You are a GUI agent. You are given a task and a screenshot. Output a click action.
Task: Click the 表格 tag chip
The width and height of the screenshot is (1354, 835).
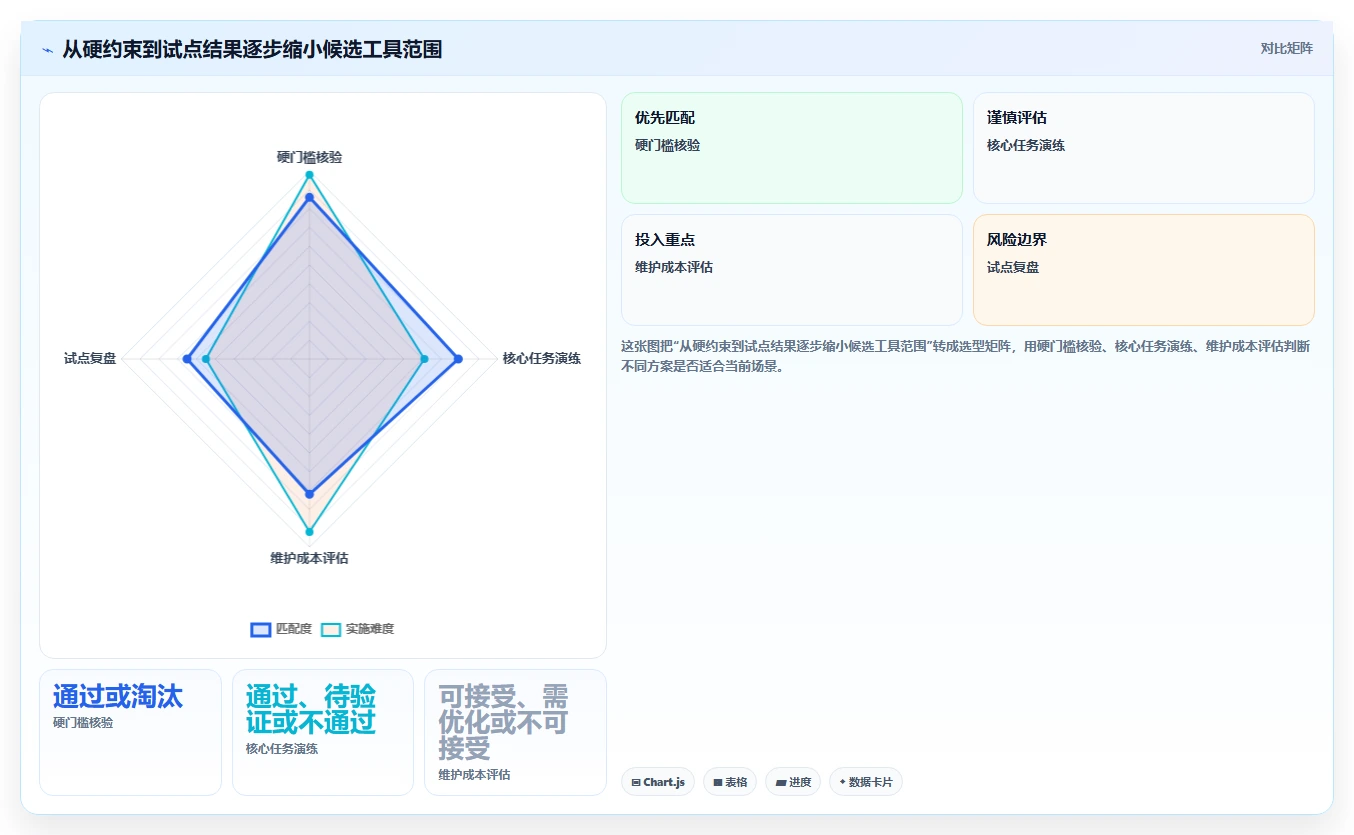pos(730,782)
